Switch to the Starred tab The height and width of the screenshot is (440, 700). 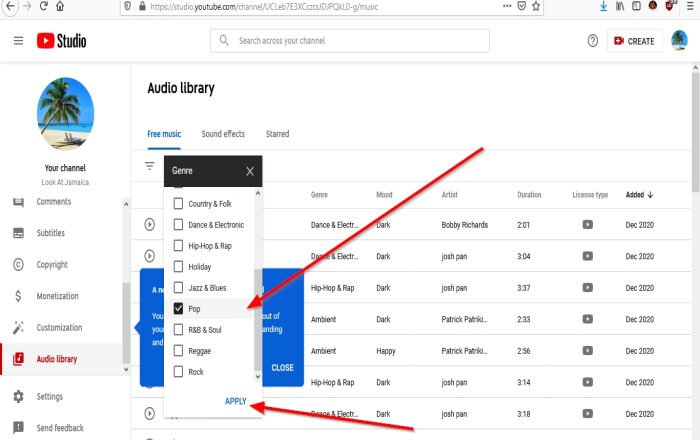tap(277, 134)
